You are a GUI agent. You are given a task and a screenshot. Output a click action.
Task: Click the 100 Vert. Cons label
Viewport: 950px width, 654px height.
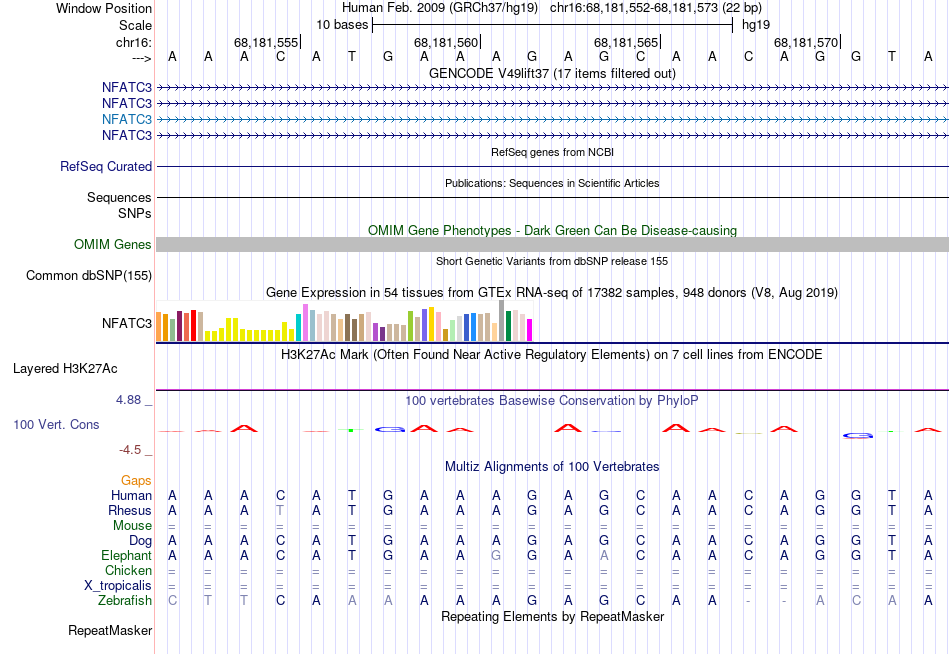(56, 425)
